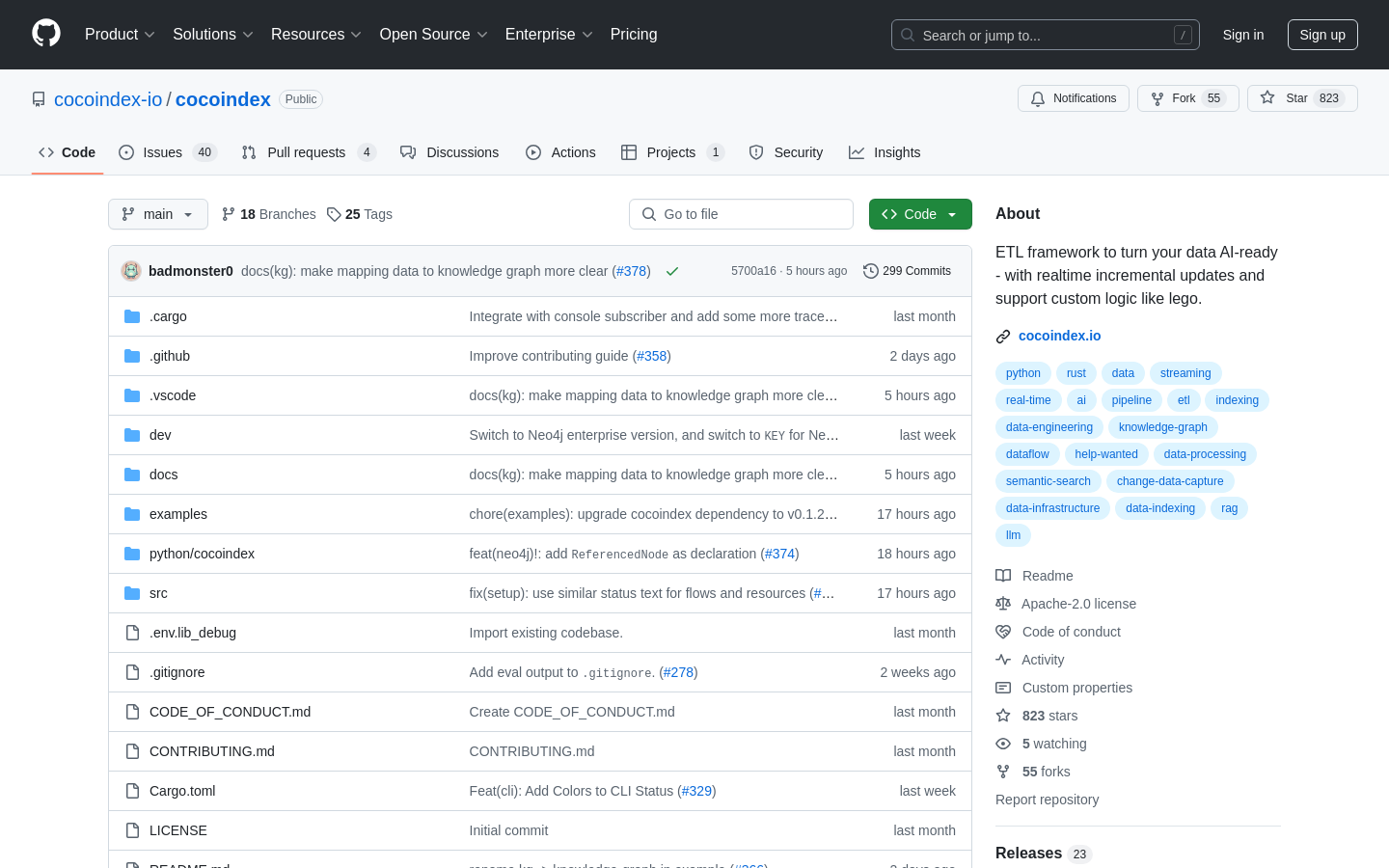Click the Cargo.toml file icon

(132, 791)
